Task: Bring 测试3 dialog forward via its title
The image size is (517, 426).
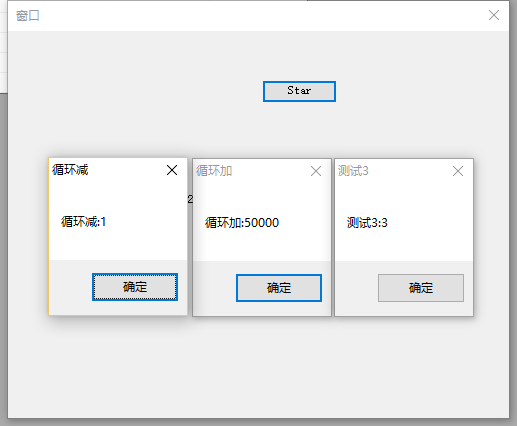Action: pos(353,171)
